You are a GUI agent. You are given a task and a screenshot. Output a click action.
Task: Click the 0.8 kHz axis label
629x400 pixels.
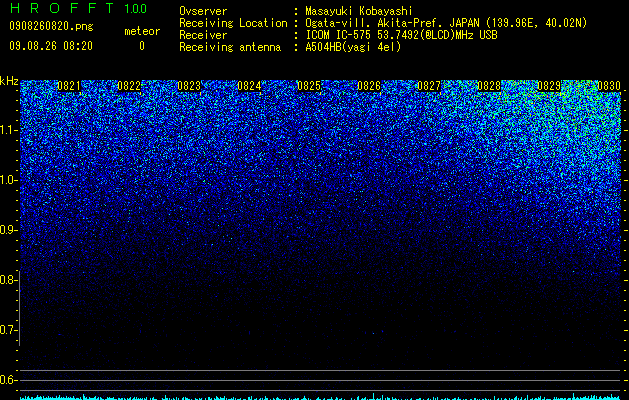[8, 280]
